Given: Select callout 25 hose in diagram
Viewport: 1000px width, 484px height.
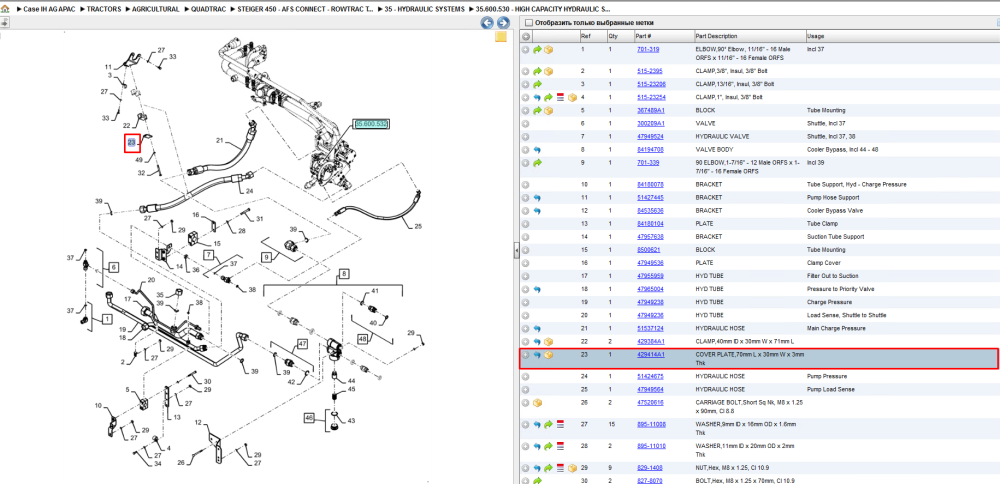Looking at the screenshot, I should [x=418, y=226].
